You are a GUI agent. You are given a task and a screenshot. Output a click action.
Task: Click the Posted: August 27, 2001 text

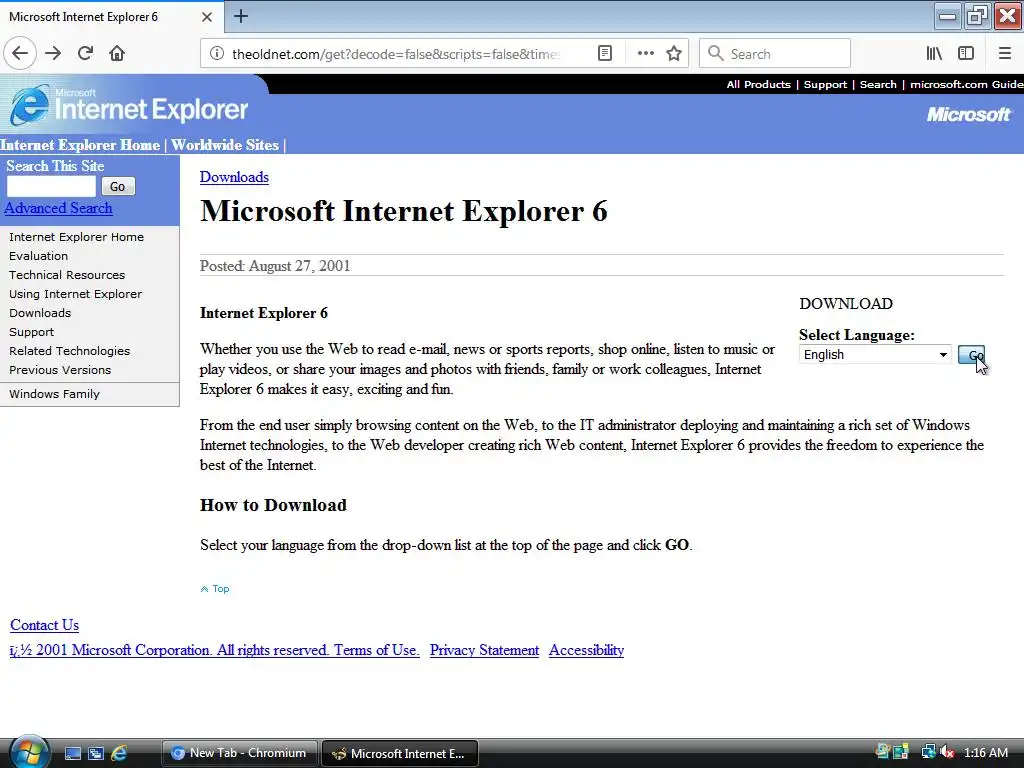(x=275, y=266)
